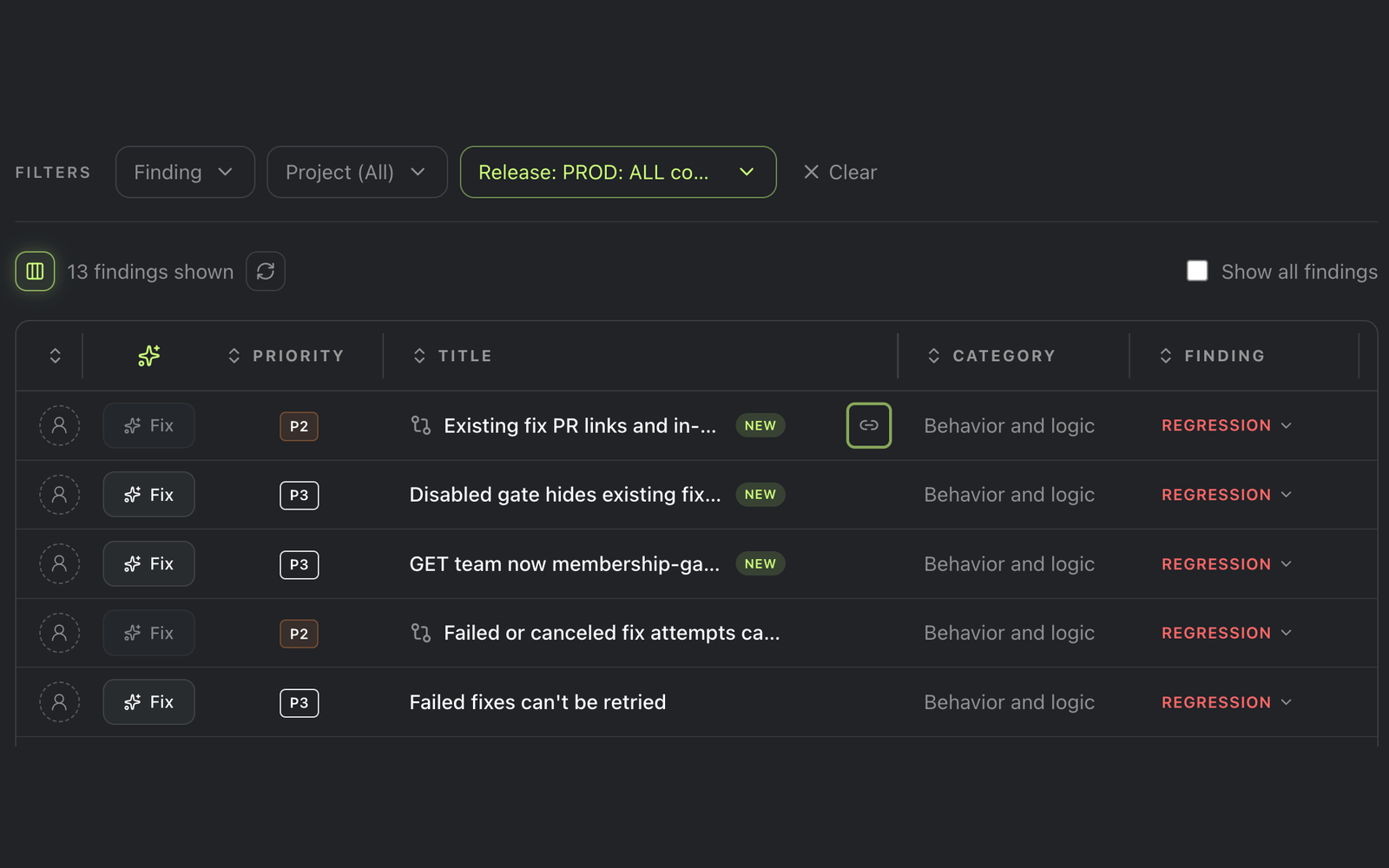Click P3 priority badge on Disabled gate row
This screenshot has width=1389, height=868.
pyautogui.click(x=299, y=496)
